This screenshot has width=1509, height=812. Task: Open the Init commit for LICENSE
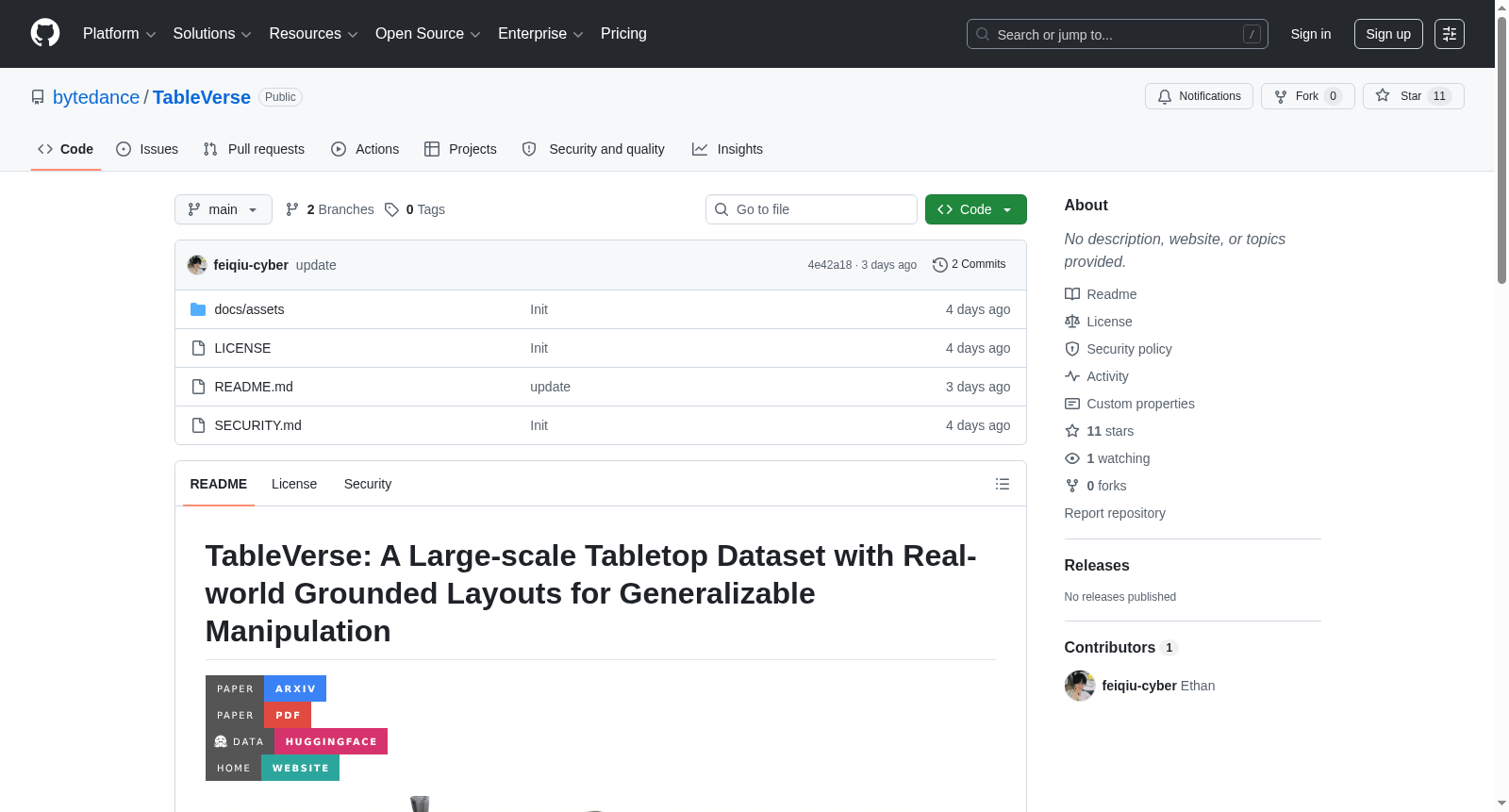[539, 348]
